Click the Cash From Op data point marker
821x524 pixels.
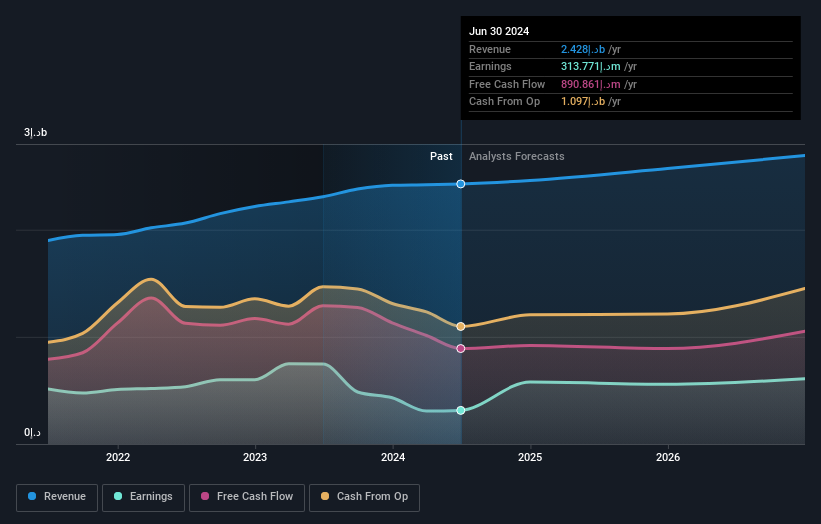(461, 326)
